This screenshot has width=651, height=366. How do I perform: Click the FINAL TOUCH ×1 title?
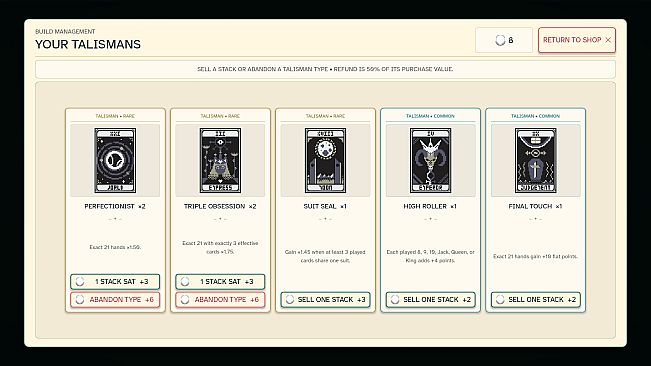(x=536, y=206)
